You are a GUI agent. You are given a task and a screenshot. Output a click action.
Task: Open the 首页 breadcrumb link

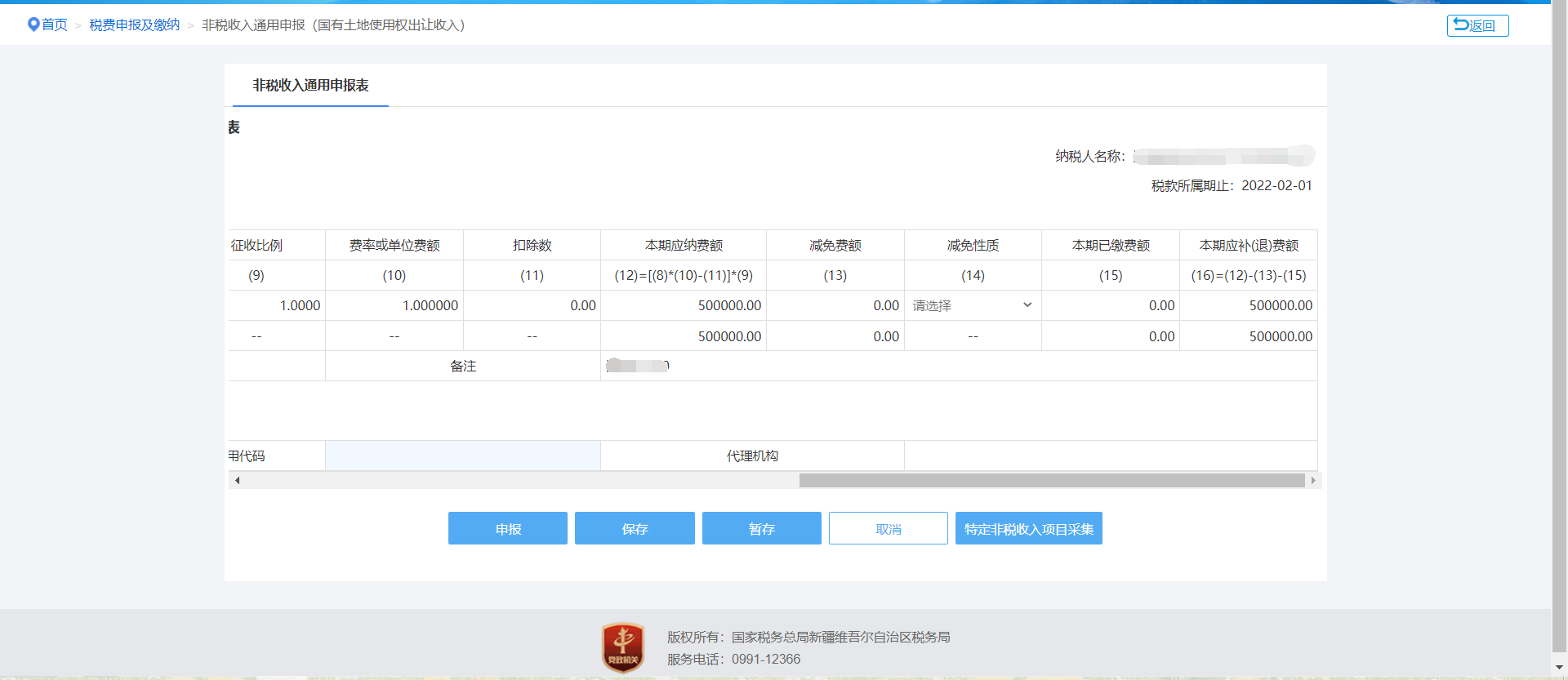55,25
